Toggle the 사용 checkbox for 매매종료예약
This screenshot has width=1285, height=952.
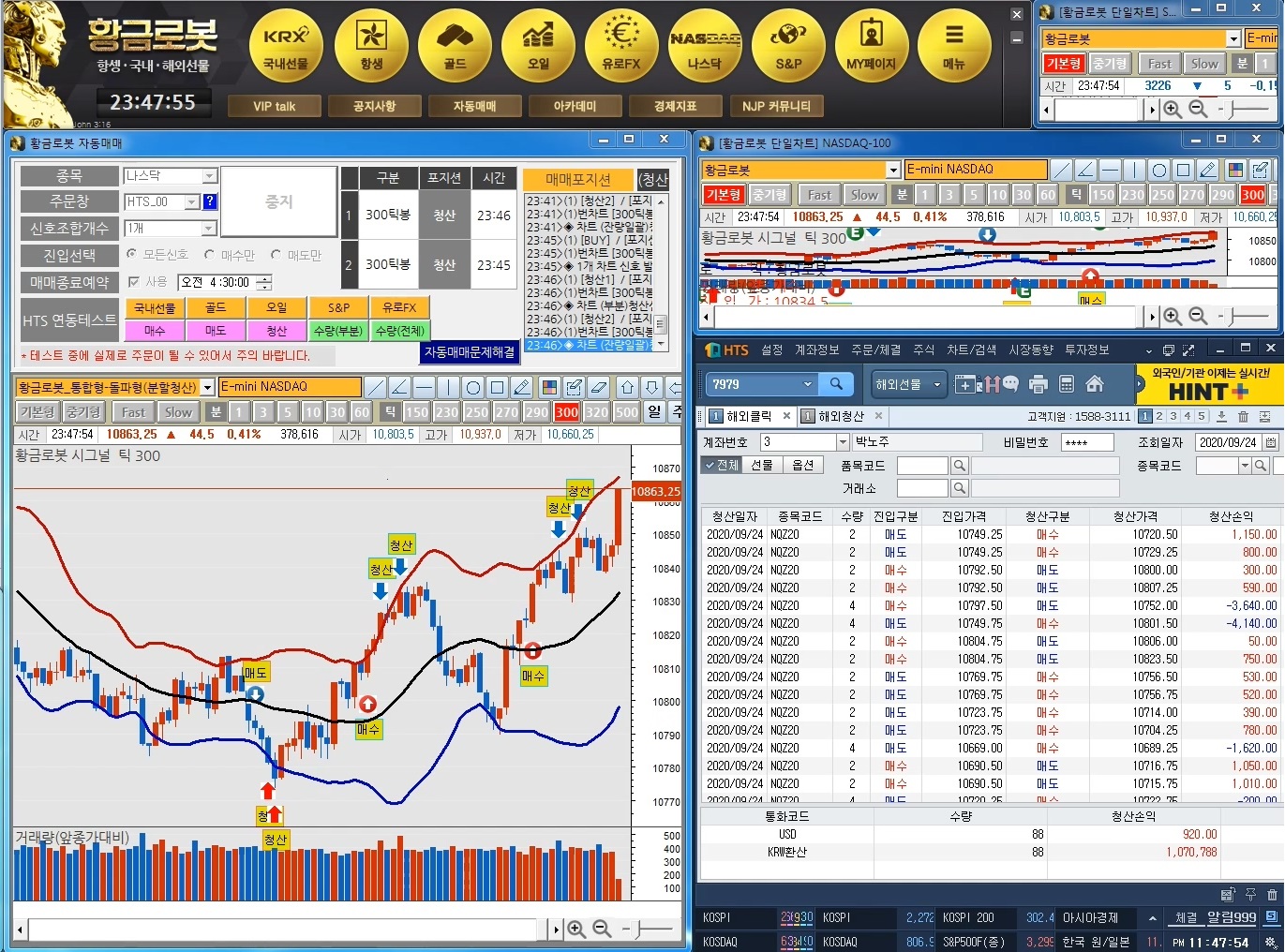(133, 281)
